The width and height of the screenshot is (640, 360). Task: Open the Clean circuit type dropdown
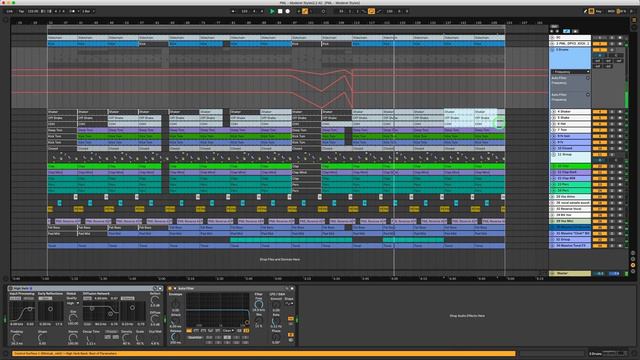228,331
